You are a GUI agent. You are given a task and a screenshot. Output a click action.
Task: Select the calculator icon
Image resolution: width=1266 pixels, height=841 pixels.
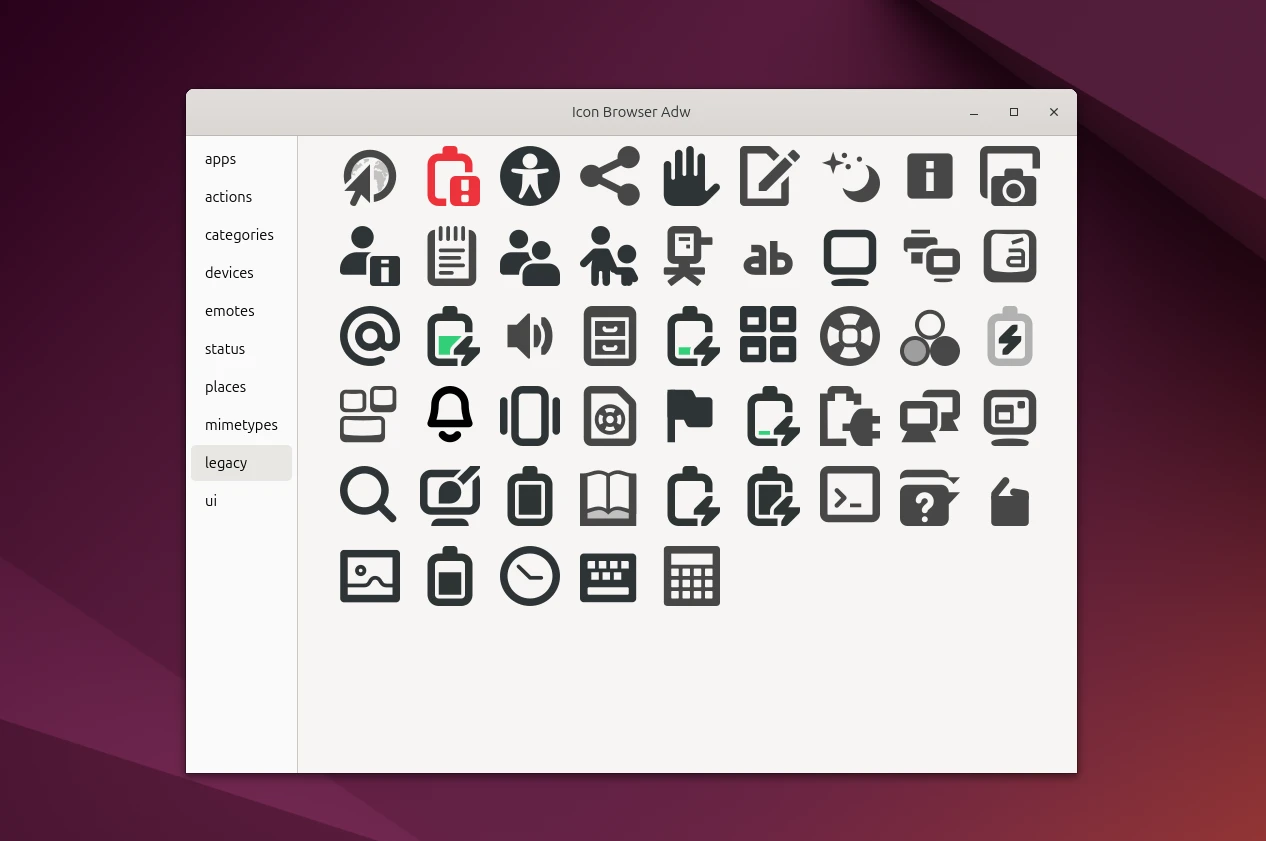point(690,576)
